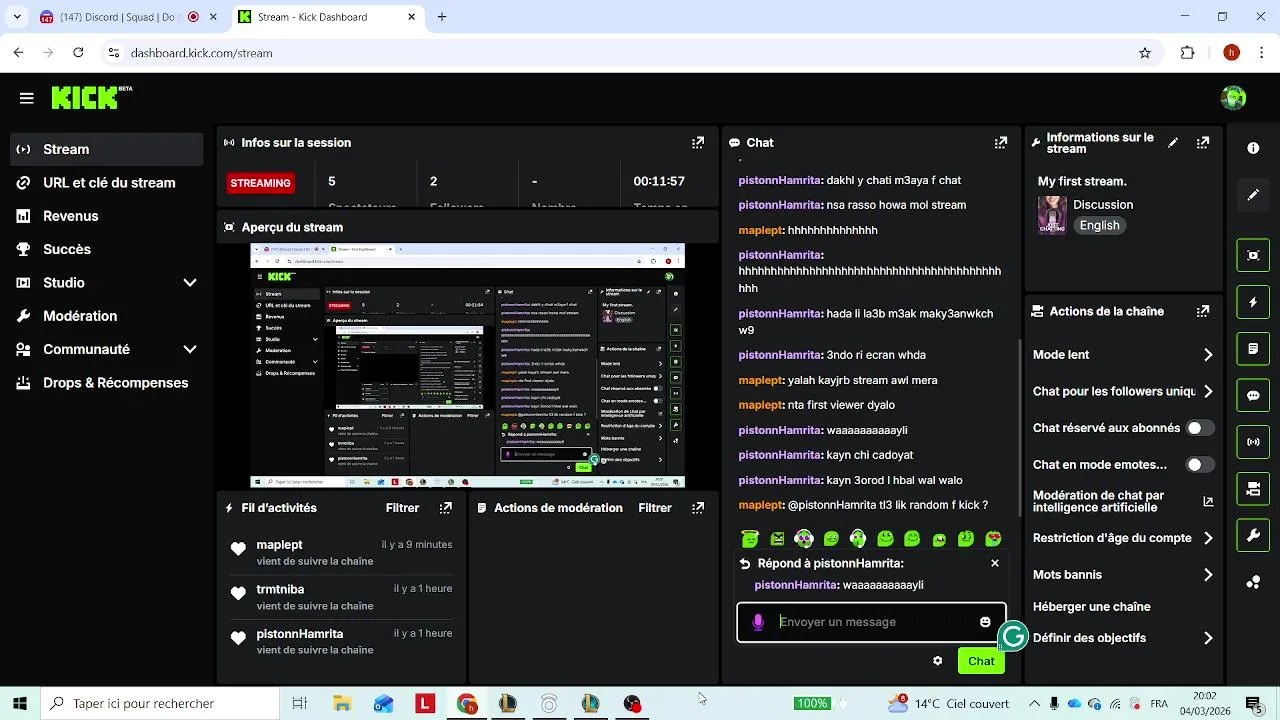Viewport: 1280px width, 720px height.
Task: Send message with green Chat button
Action: coord(981,661)
